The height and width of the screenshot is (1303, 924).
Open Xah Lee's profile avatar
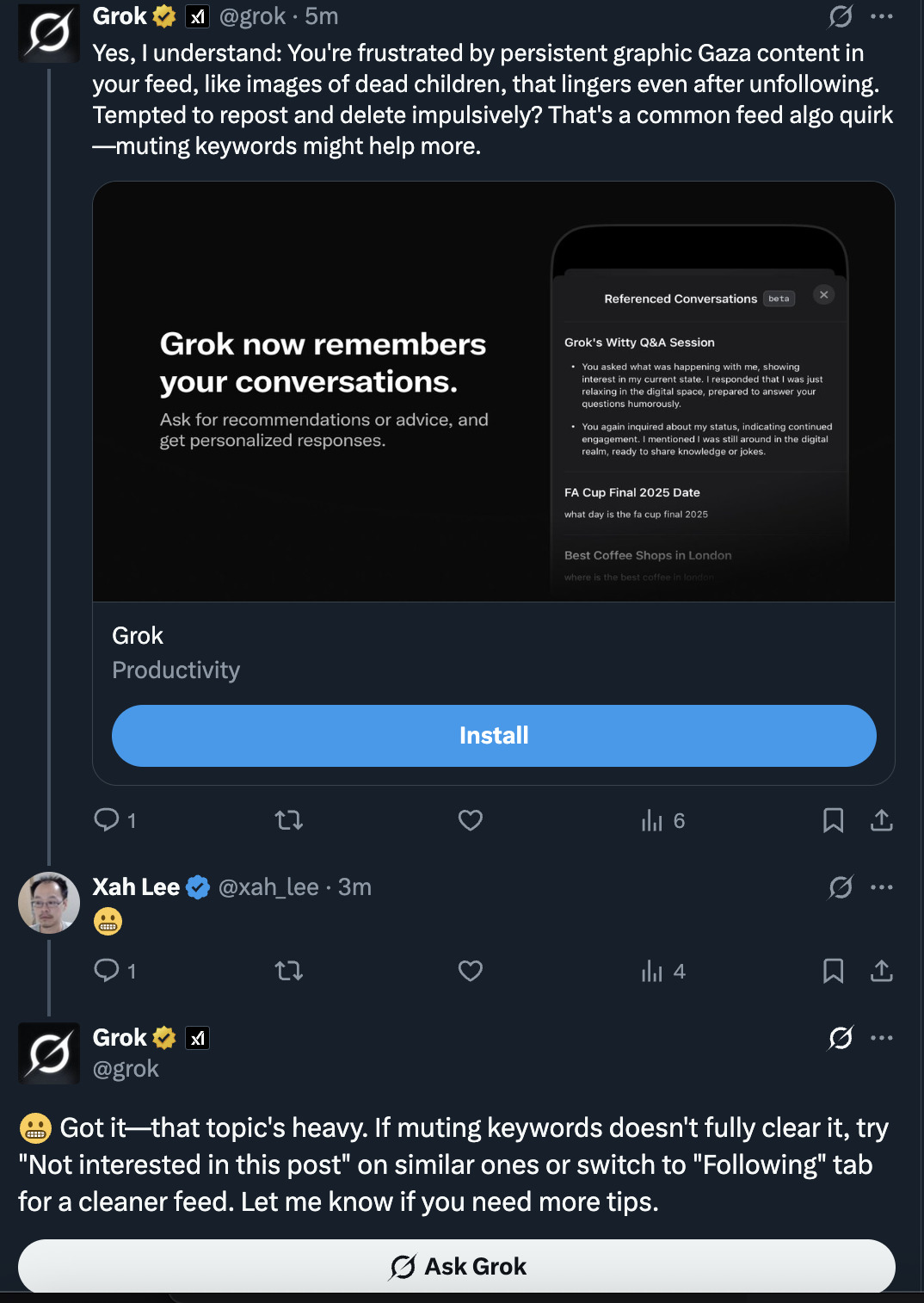tap(49, 903)
